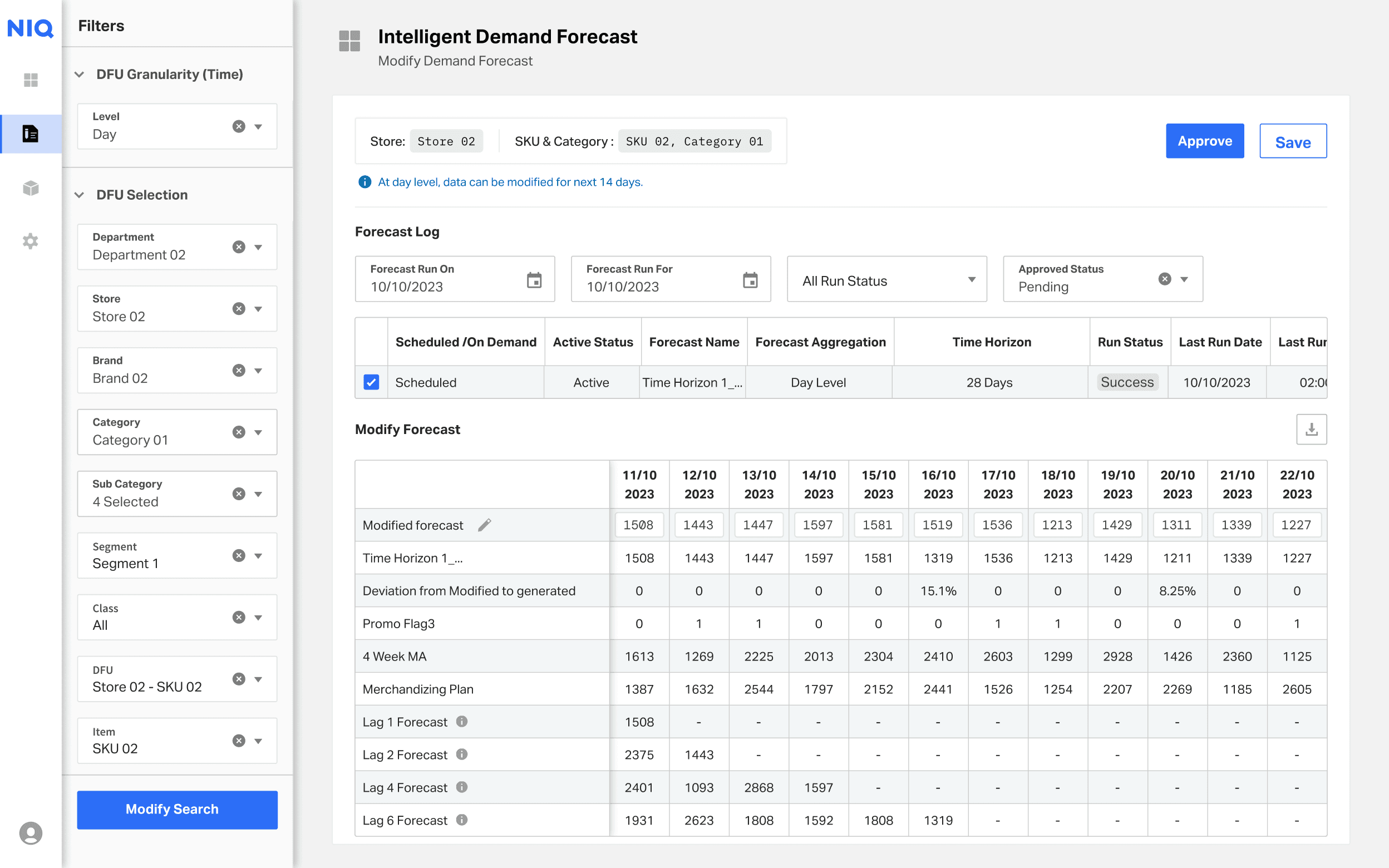Open the Approved Status dropdown arrow
Viewport: 1389px width, 868px height.
click(1184, 279)
